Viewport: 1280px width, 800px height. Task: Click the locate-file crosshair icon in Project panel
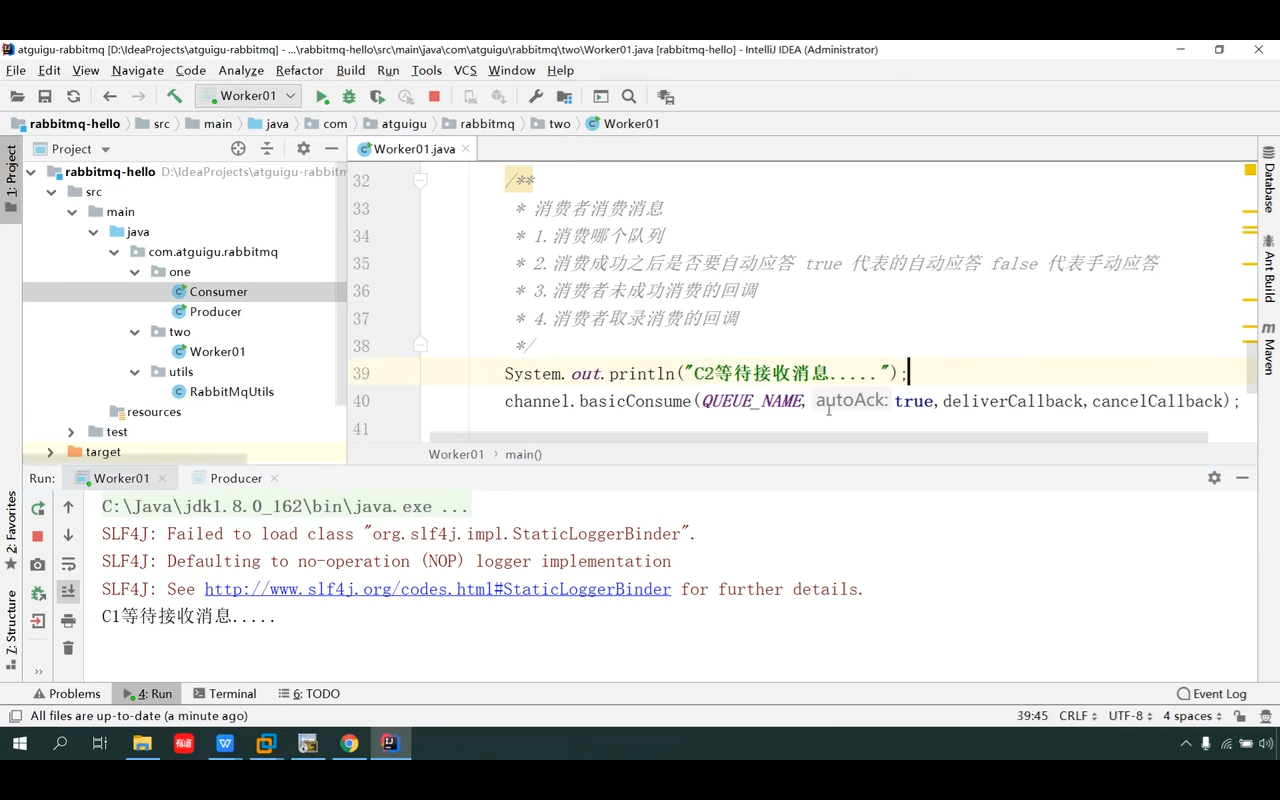238,149
